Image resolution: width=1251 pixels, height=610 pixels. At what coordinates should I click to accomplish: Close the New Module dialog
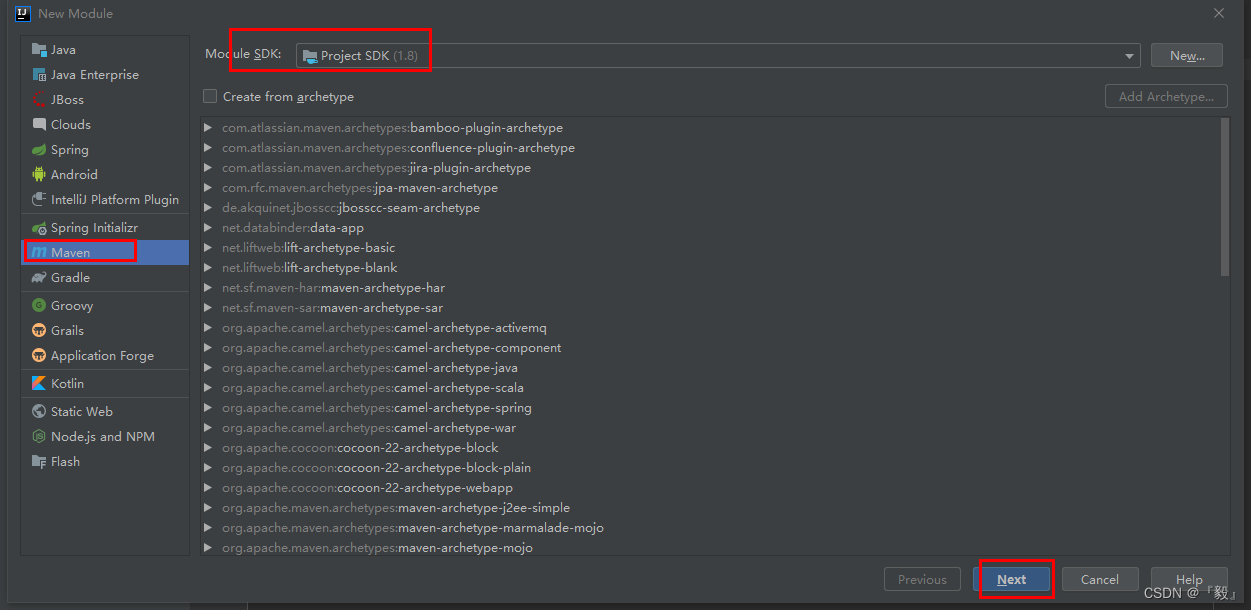tap(1219, 14)
